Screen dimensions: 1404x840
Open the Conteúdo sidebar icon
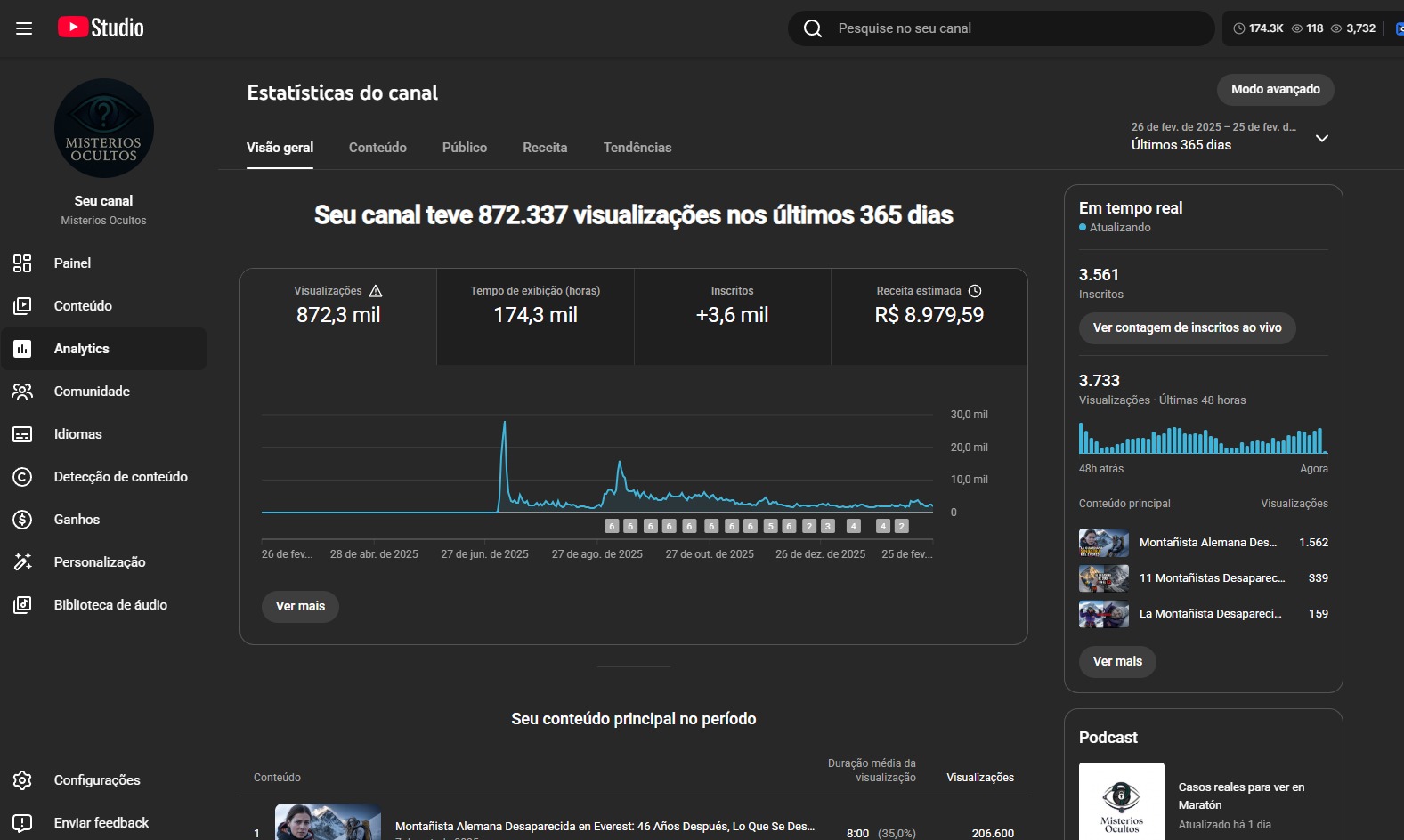click(22, 306)
